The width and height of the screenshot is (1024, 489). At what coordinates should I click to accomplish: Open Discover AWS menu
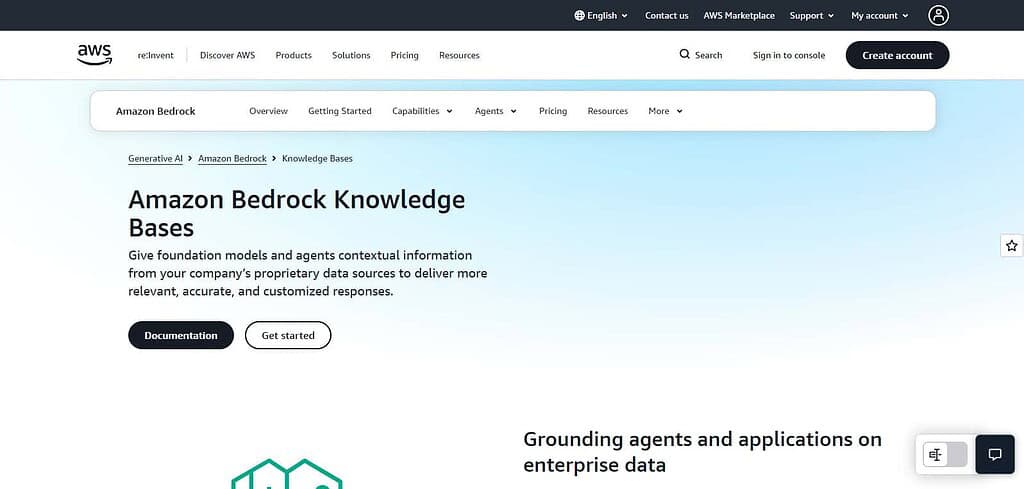pyautogui.click(x=227, y=55)
